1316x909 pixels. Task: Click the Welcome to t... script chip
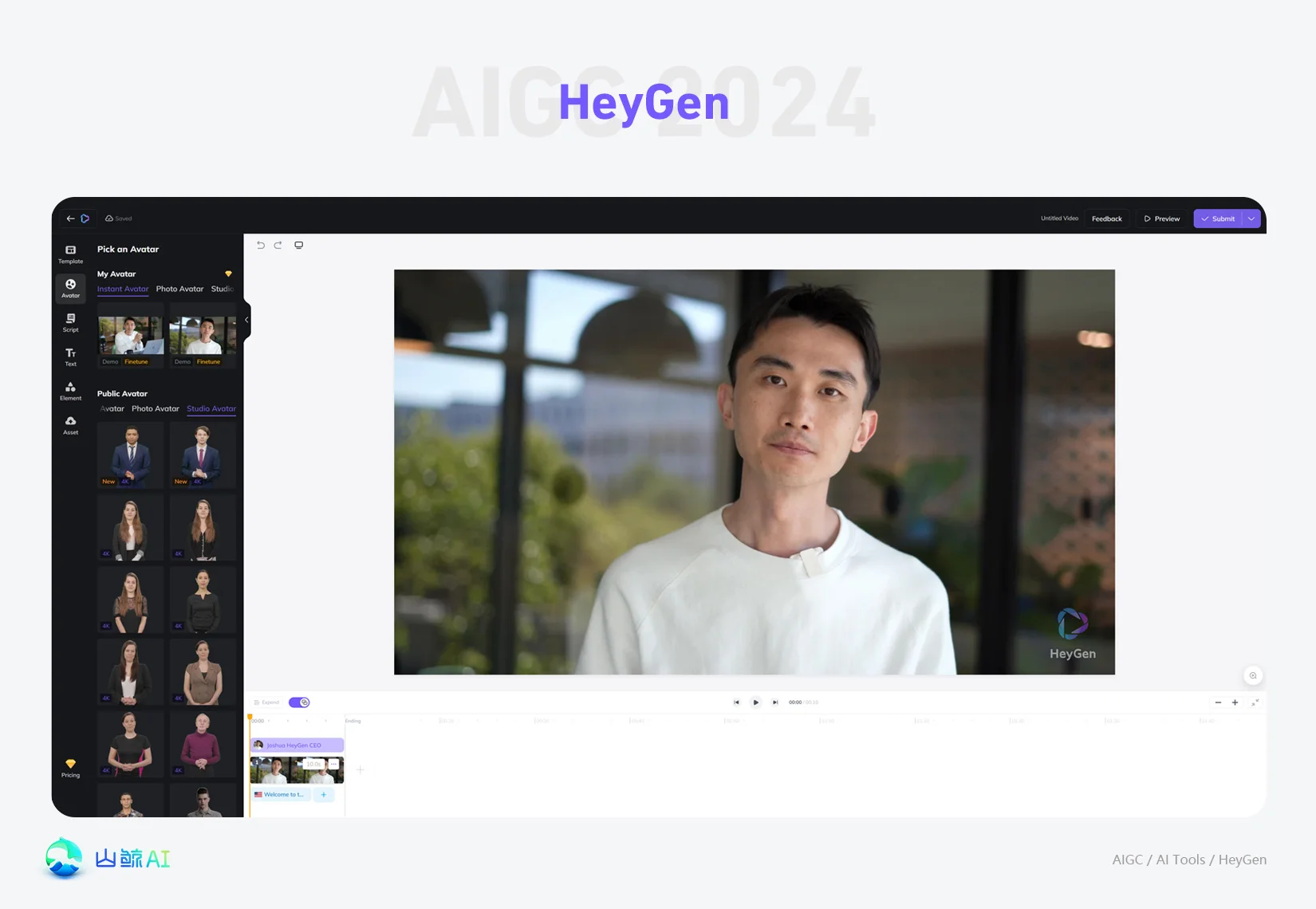282,795
